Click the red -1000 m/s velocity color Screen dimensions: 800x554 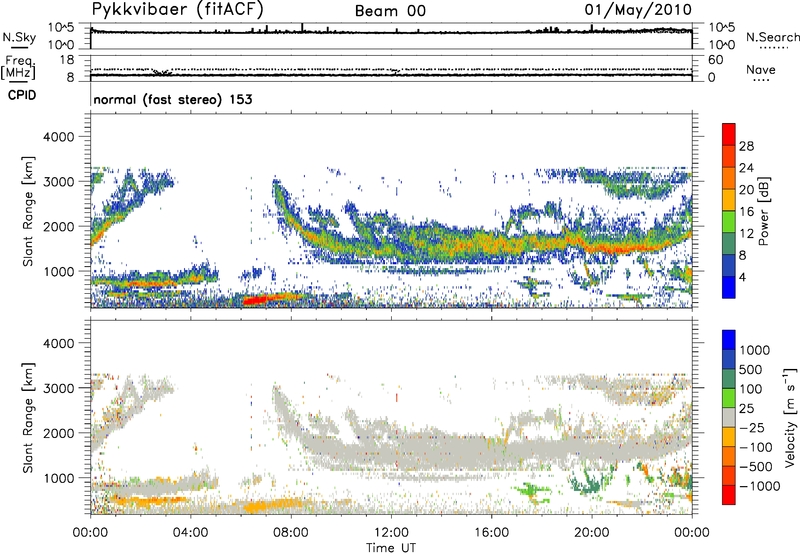tap(729, 495)
